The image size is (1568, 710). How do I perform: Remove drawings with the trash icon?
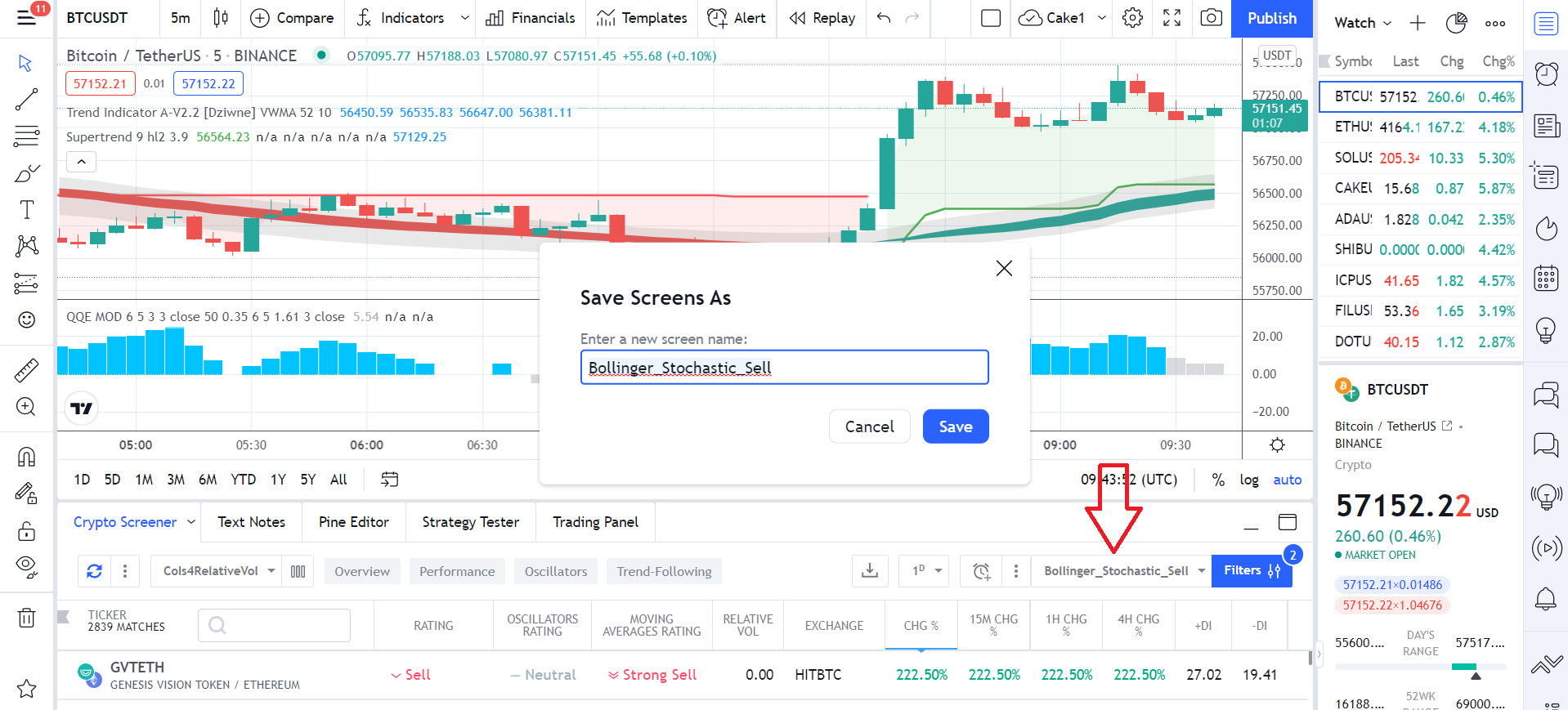click(26, 618)
